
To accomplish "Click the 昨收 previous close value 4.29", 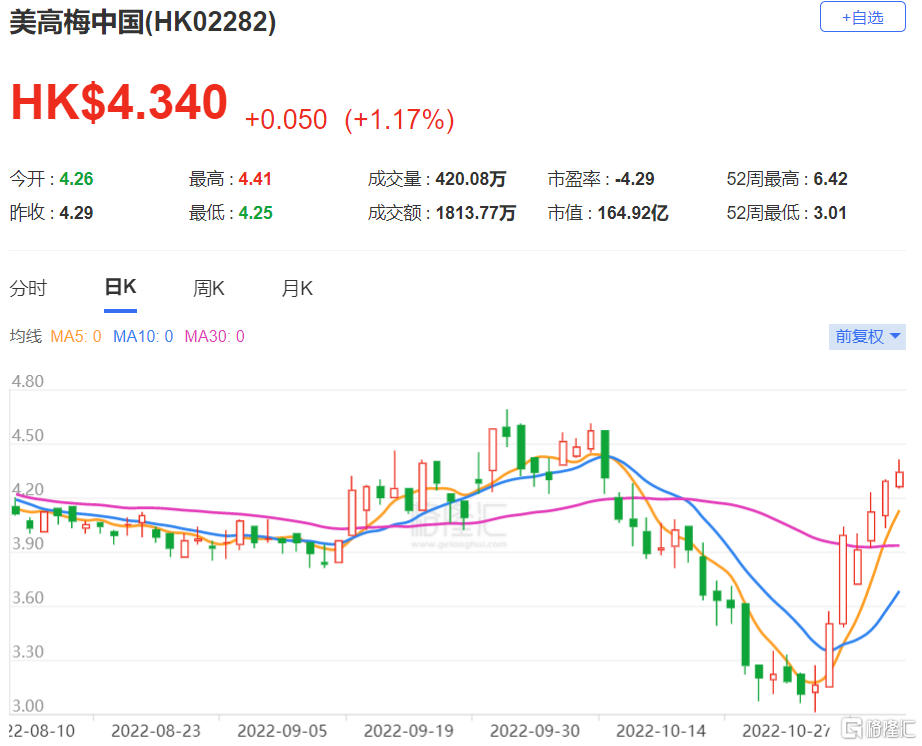I will (x=76, y=213).
